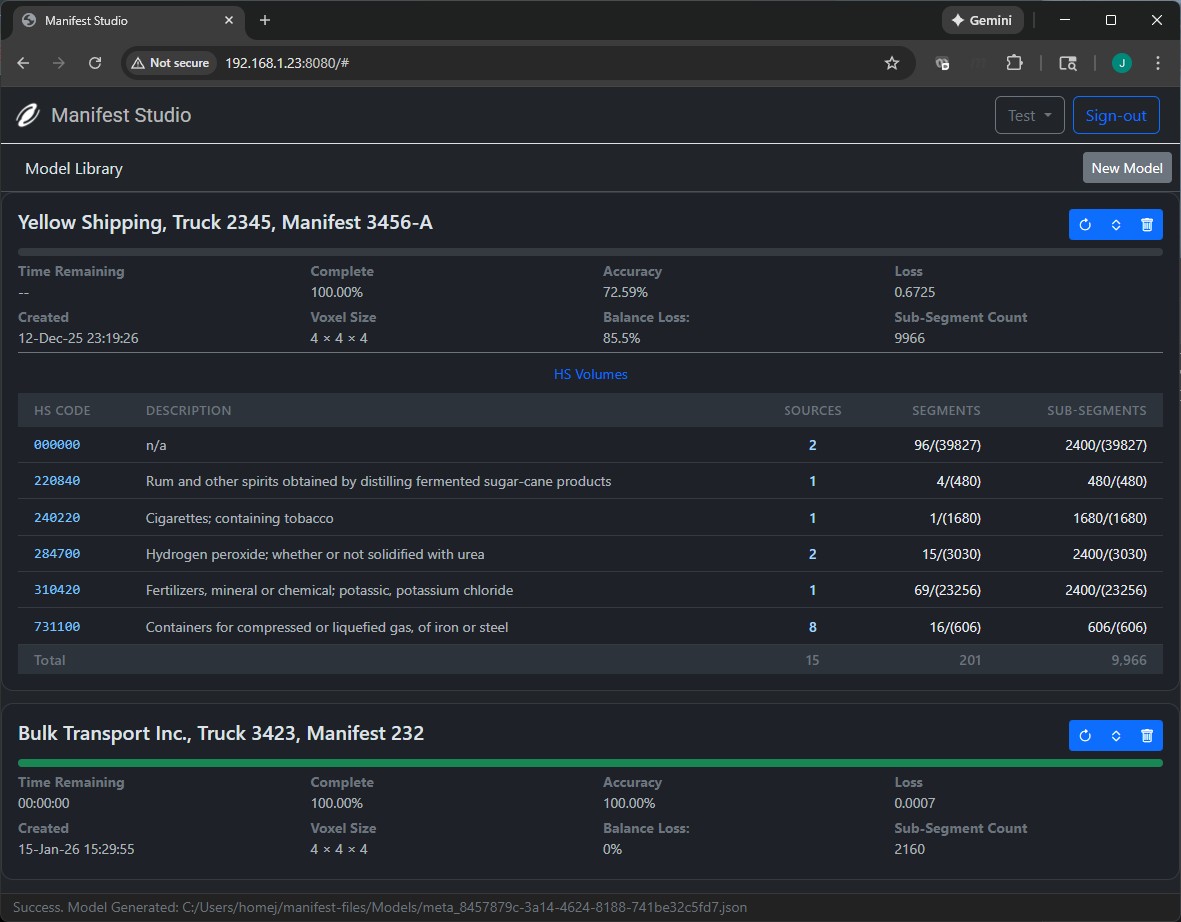Click the Sign-out button
The height and width of the screenshot is (922, 1181).
click(x=1115, y=116)
